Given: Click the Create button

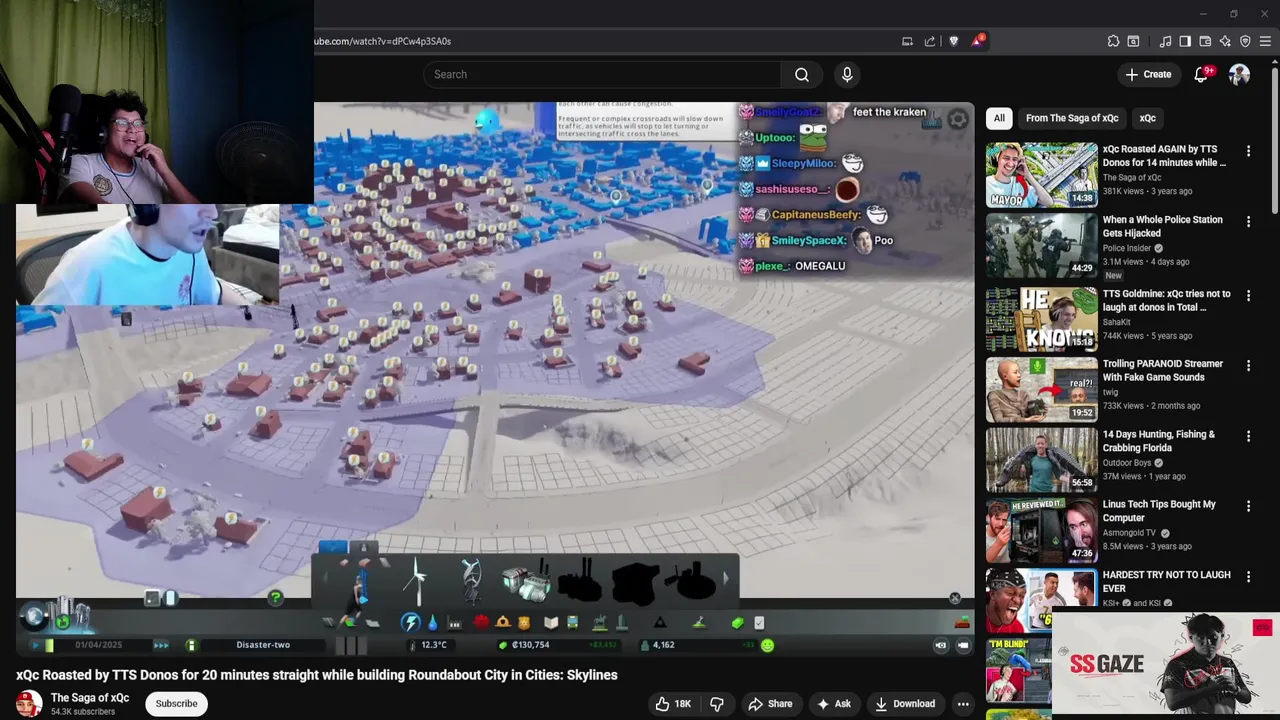Looking at the screenshot, I should click(1148, 74).
